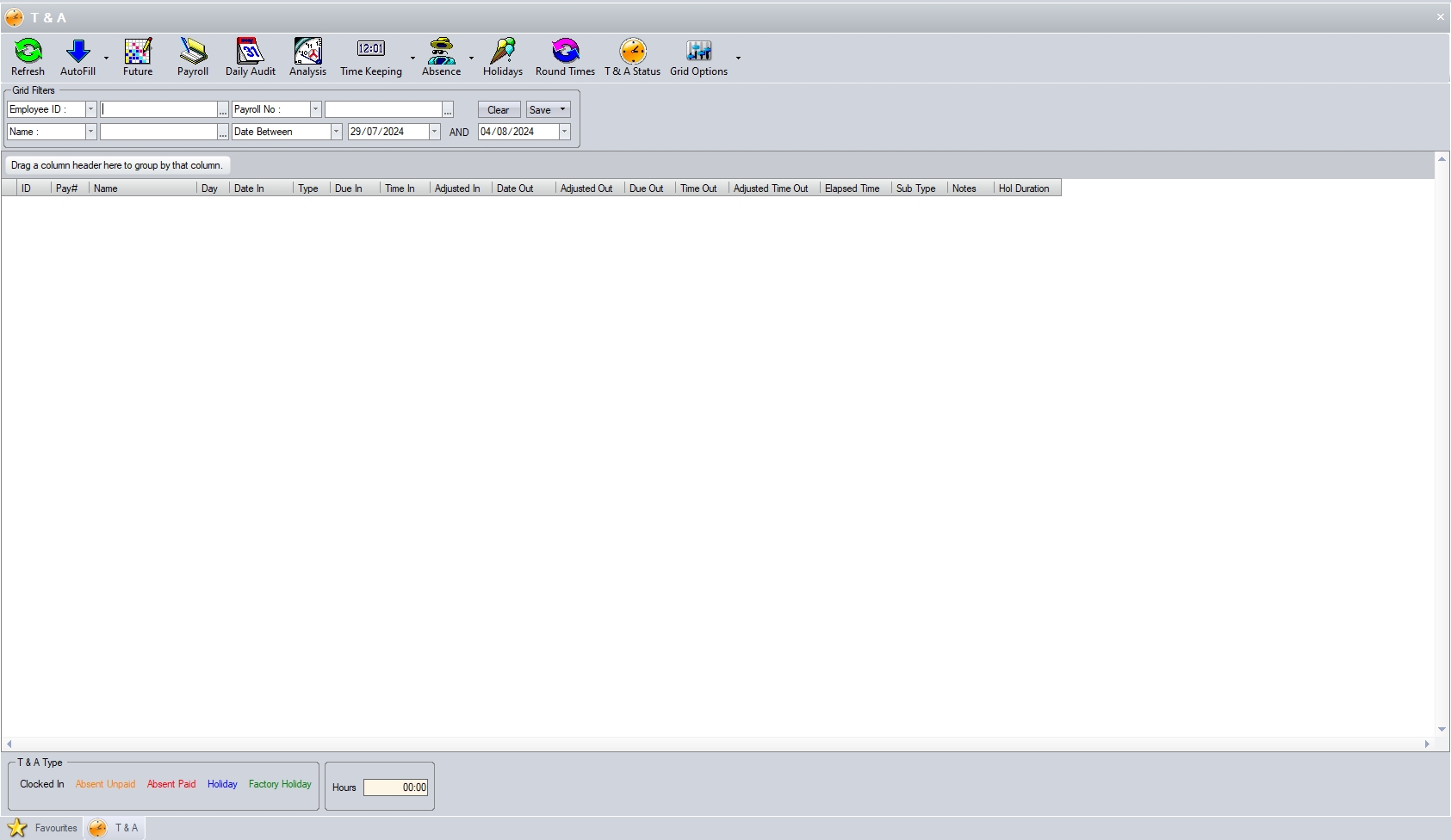
Task: Click the Elapsed Time column header
Action: (852, 188)
